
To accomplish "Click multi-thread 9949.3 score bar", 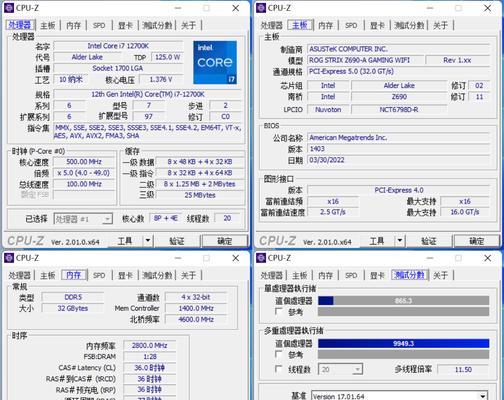I will (404, 343).
